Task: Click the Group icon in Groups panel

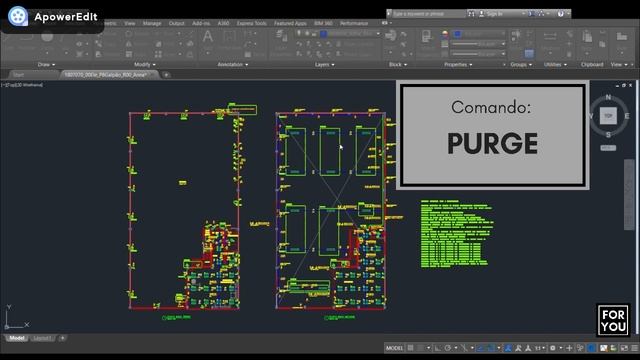Action: coord(516,36)
